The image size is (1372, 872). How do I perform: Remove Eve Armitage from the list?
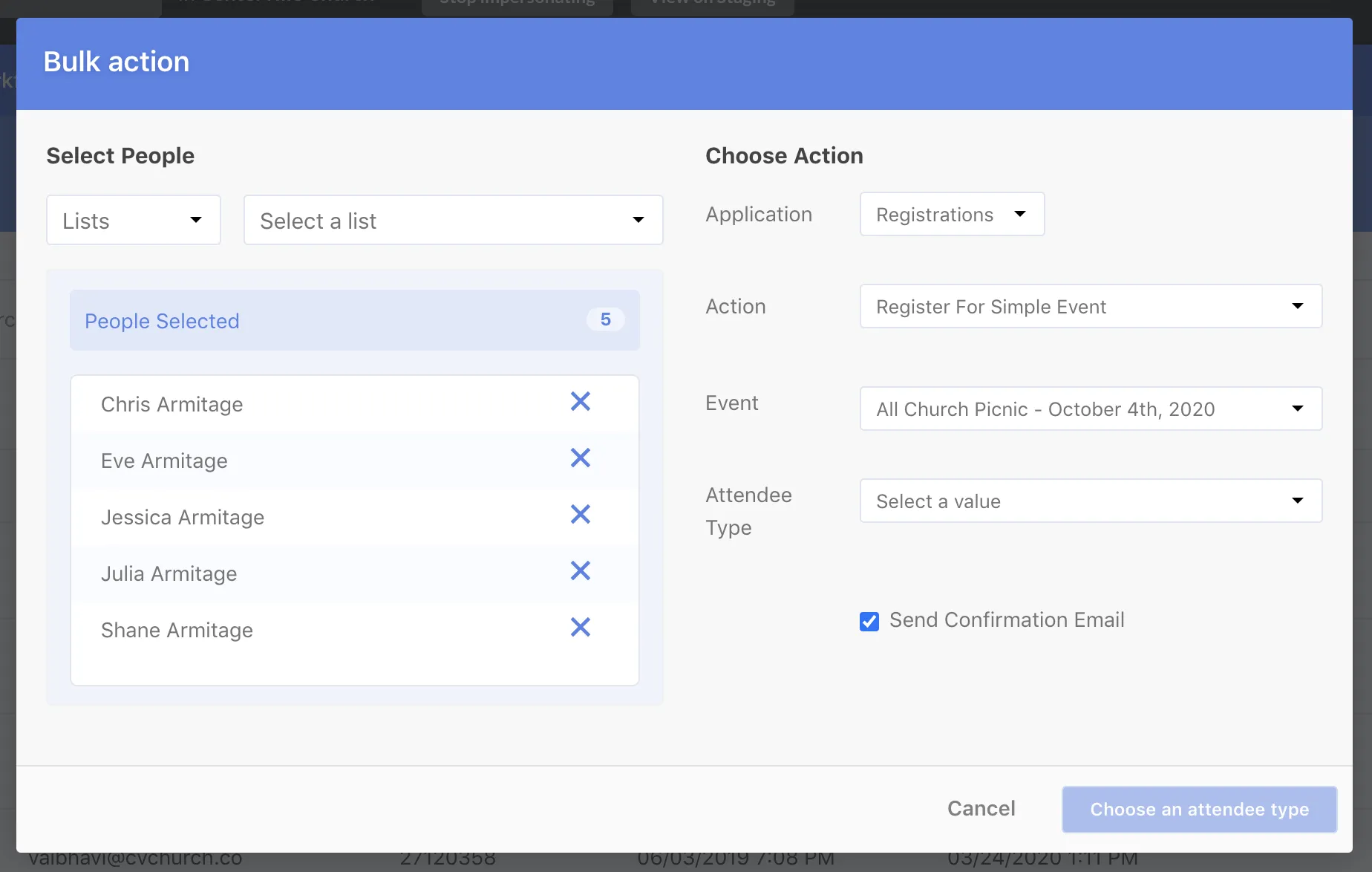(580, 458)
